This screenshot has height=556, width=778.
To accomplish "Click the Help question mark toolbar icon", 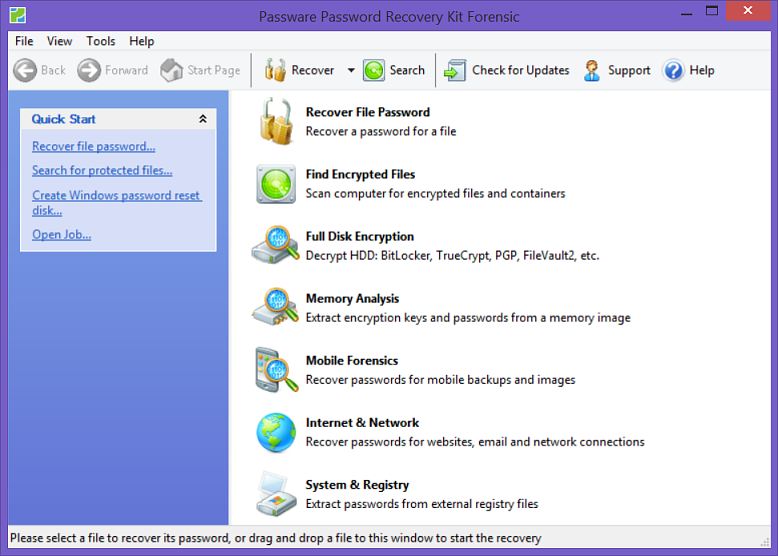I will click(x=673, y=70).
